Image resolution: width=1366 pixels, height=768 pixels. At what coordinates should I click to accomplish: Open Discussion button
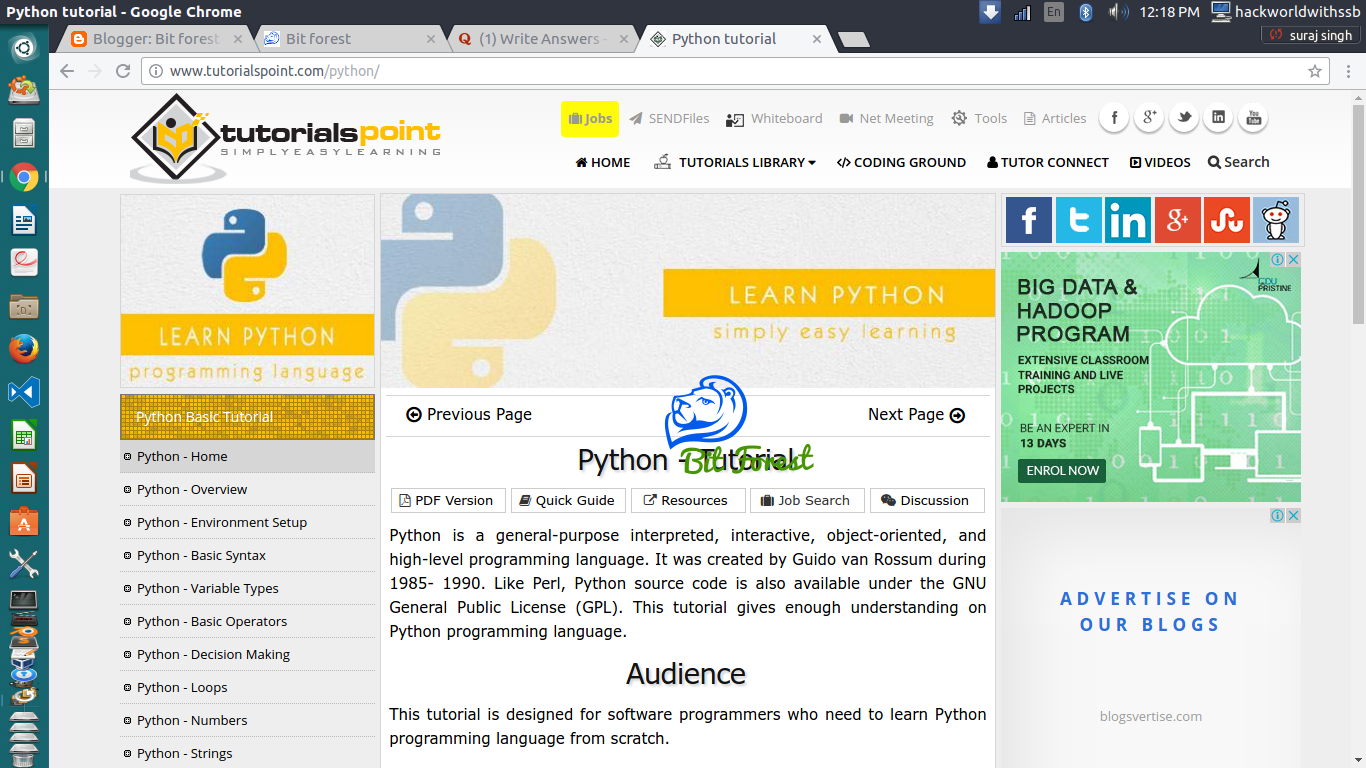click(926, 500)
